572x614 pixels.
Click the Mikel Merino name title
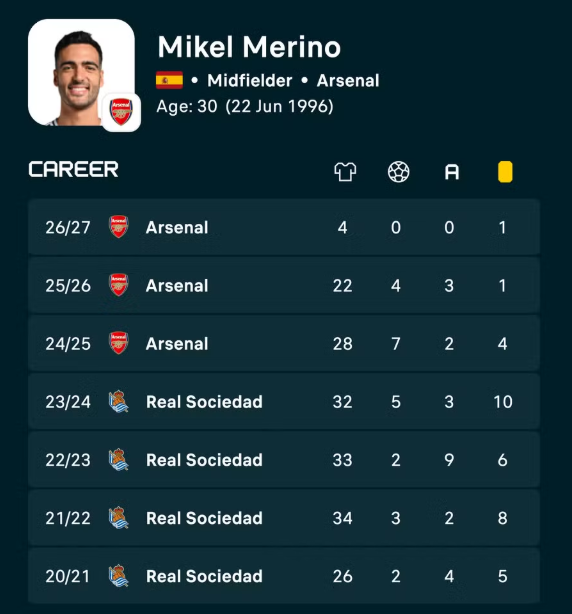pyautogui.click(x=249, y=47)
